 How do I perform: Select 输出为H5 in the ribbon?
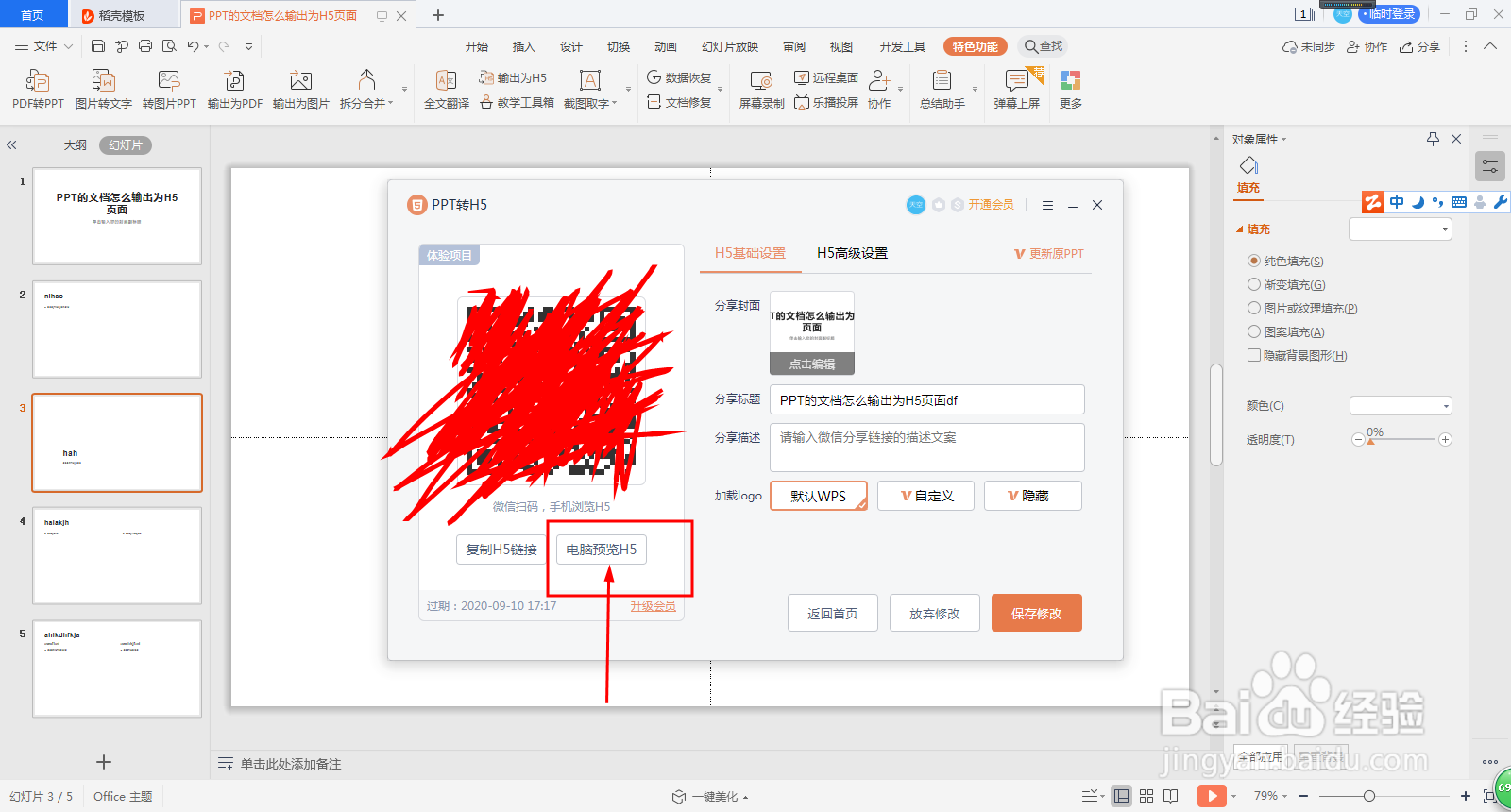513,77
